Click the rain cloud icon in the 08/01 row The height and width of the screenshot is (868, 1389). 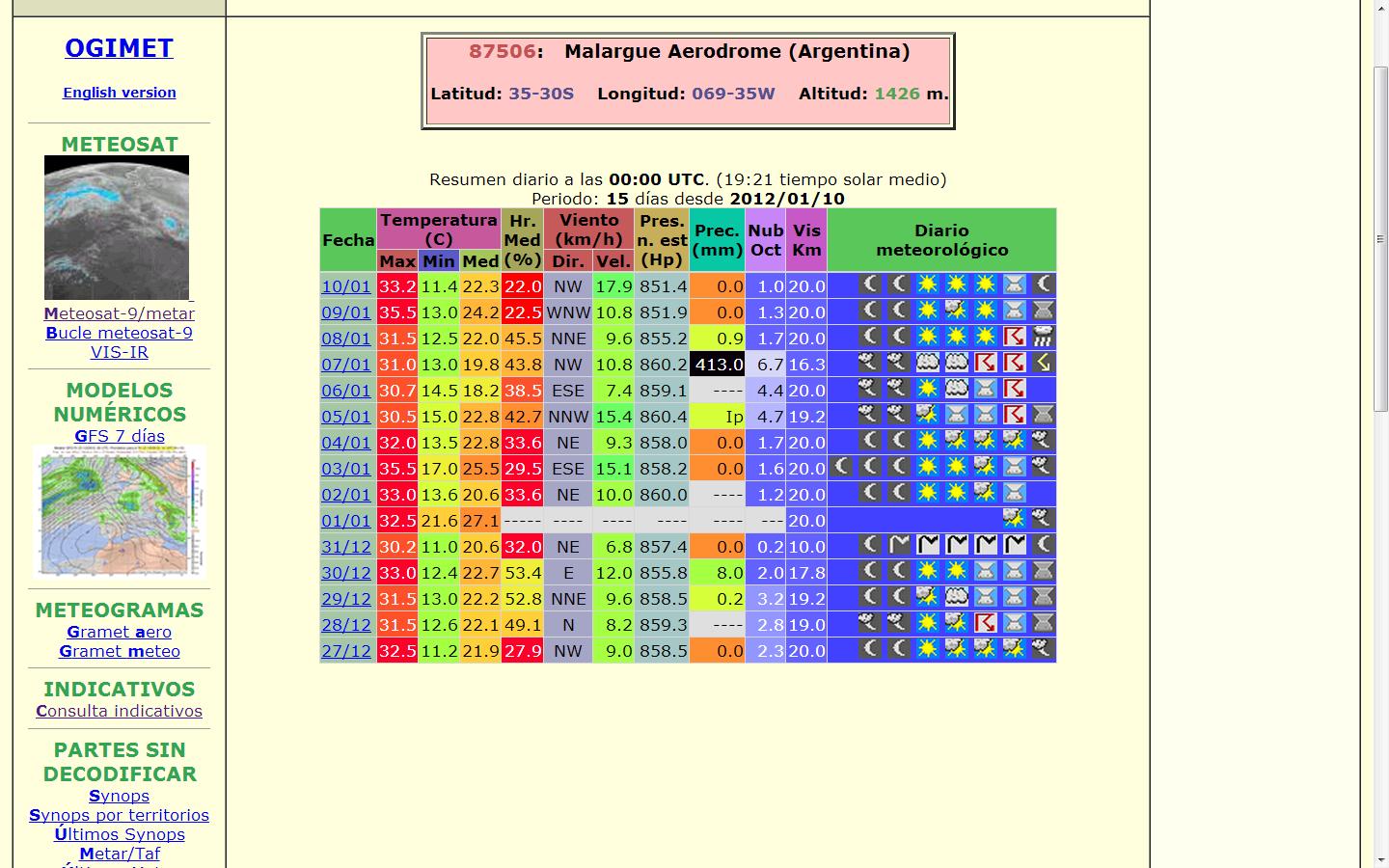click(x=1043, y=337)
